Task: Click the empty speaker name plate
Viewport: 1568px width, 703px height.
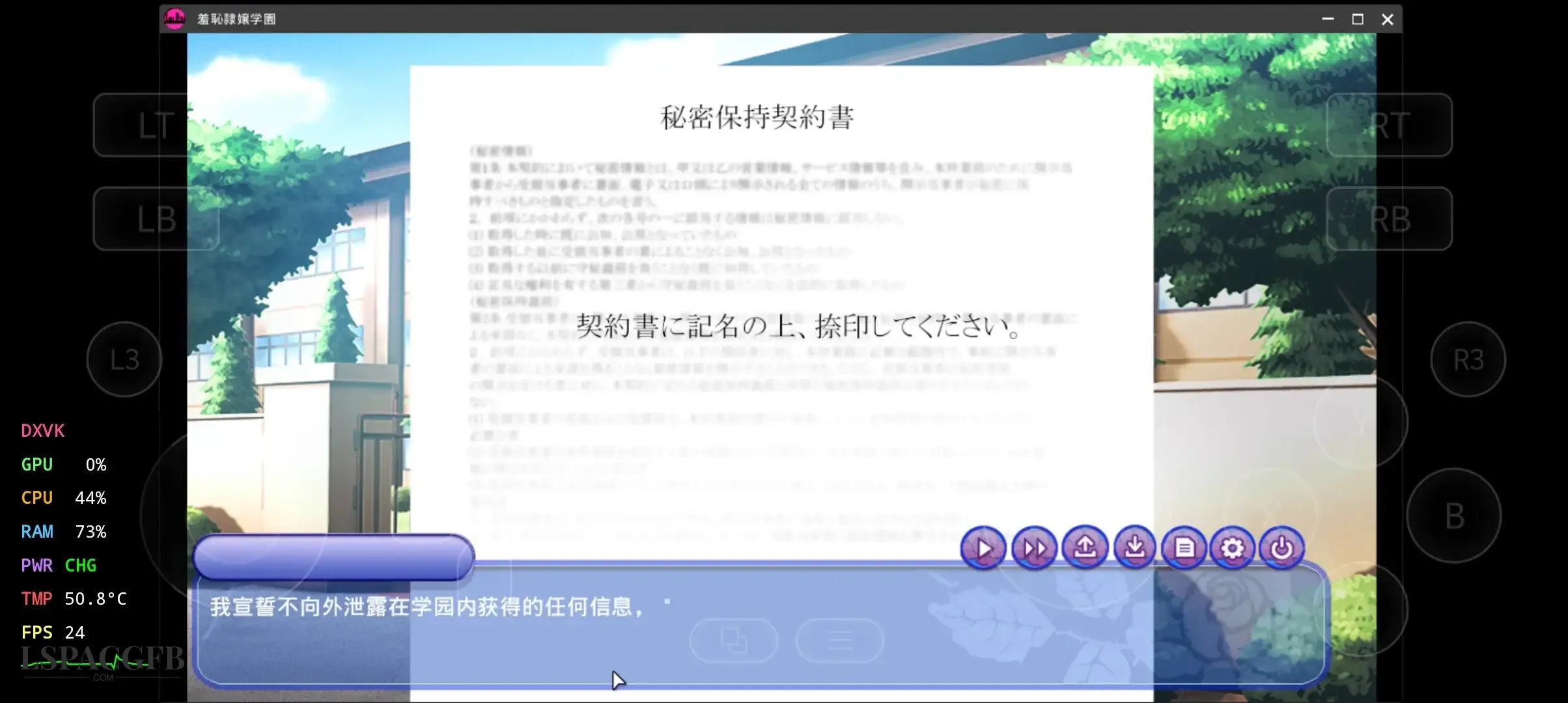Action: (x=333, y=557)
